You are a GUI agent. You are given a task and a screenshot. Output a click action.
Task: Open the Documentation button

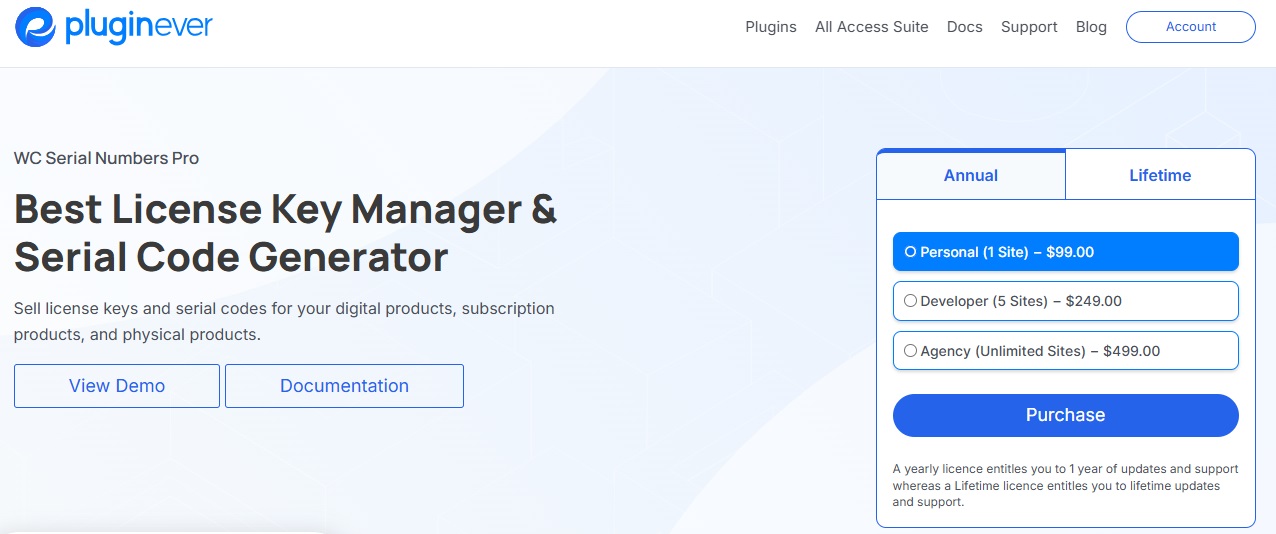coord(344,386)
